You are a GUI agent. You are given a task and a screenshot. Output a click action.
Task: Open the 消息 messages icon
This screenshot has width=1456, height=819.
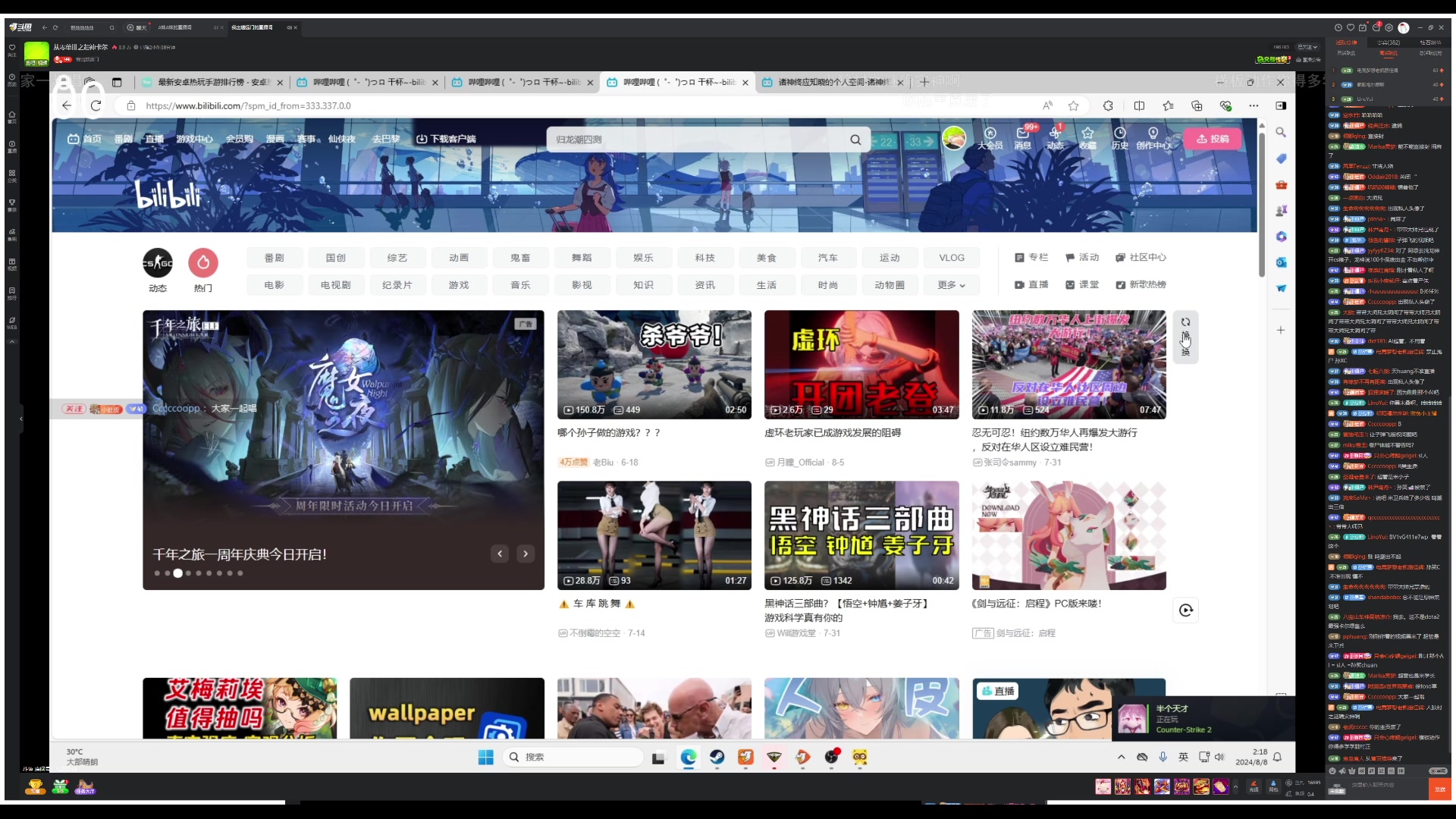pyautogui.click(x=1022, y=138)
